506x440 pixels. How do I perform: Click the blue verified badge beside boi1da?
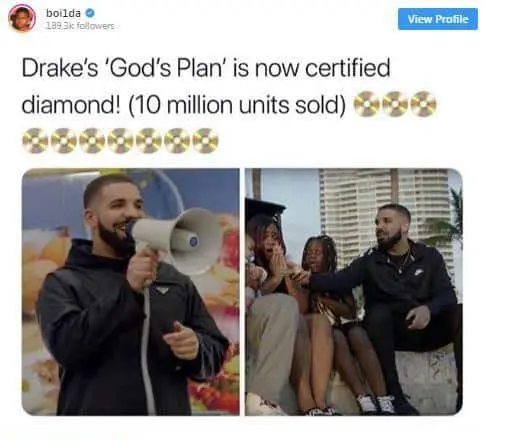(90, 13)
